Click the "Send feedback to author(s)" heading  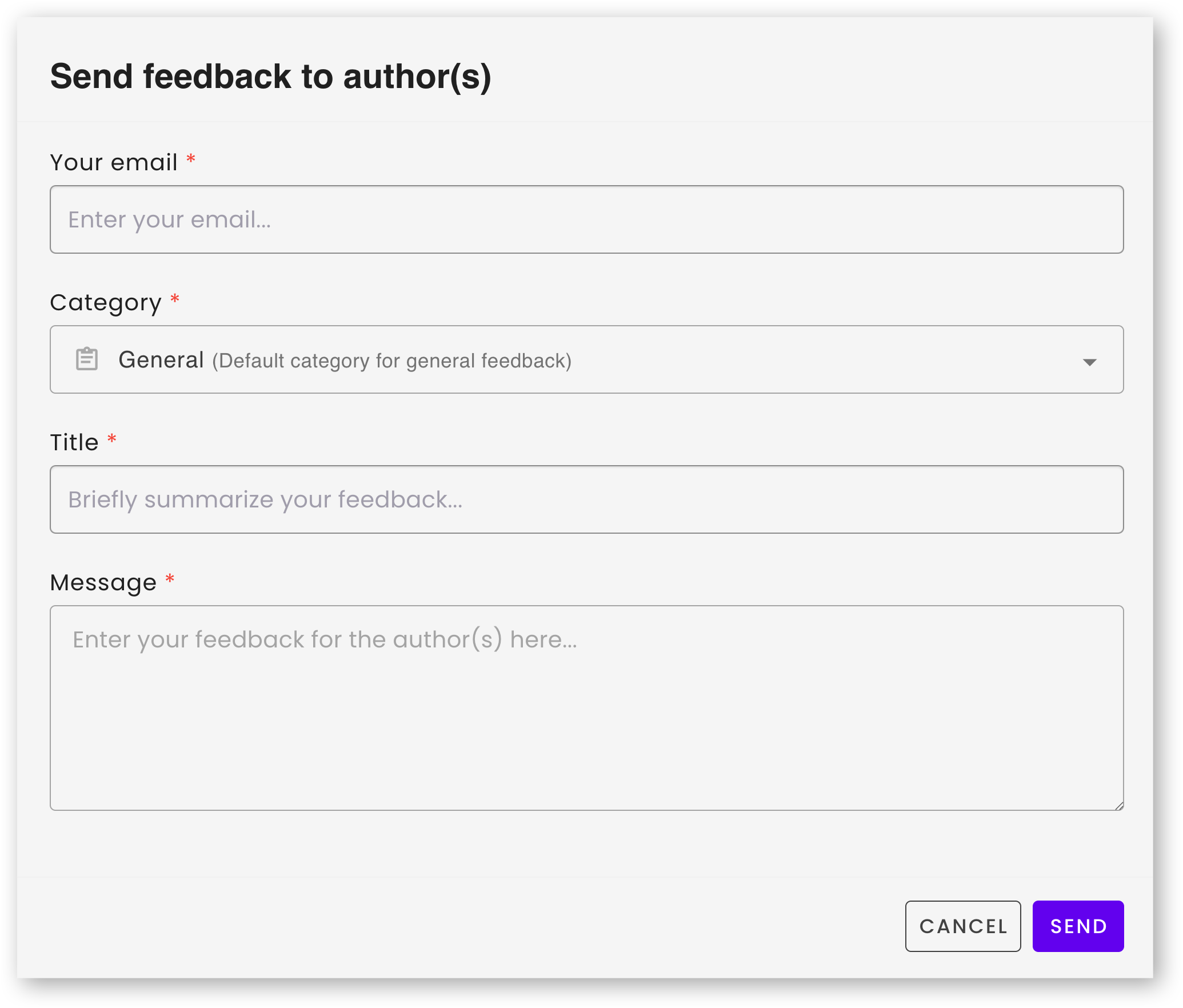(271, 77)
